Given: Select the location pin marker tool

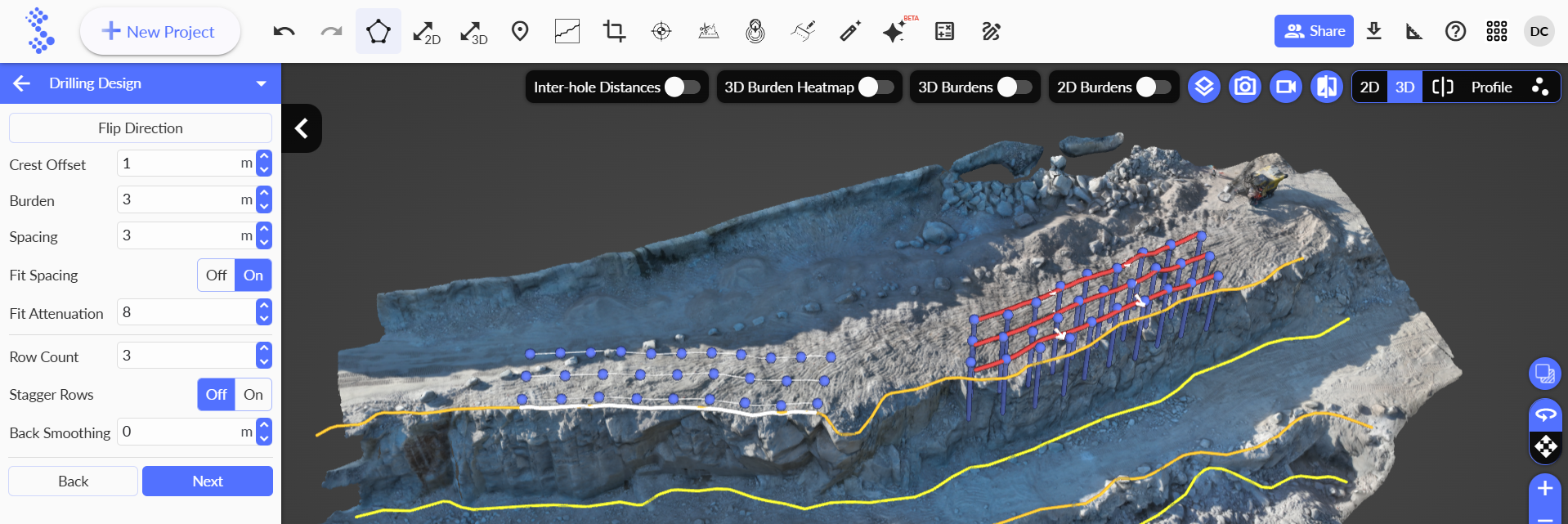Looking at the screenshot, I should tap(520, 32).
